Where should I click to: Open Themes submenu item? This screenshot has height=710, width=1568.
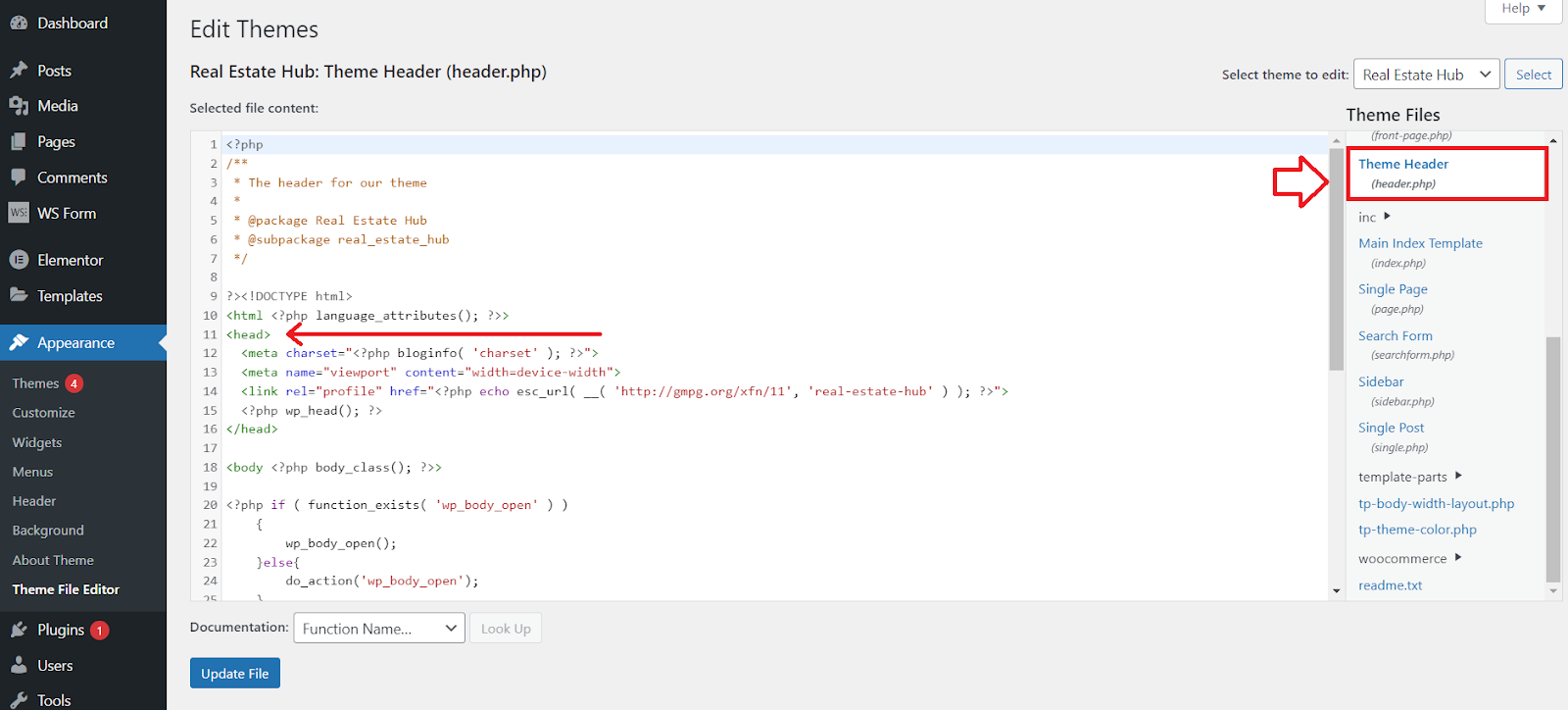pyautogui.click(x=36, y=383)
